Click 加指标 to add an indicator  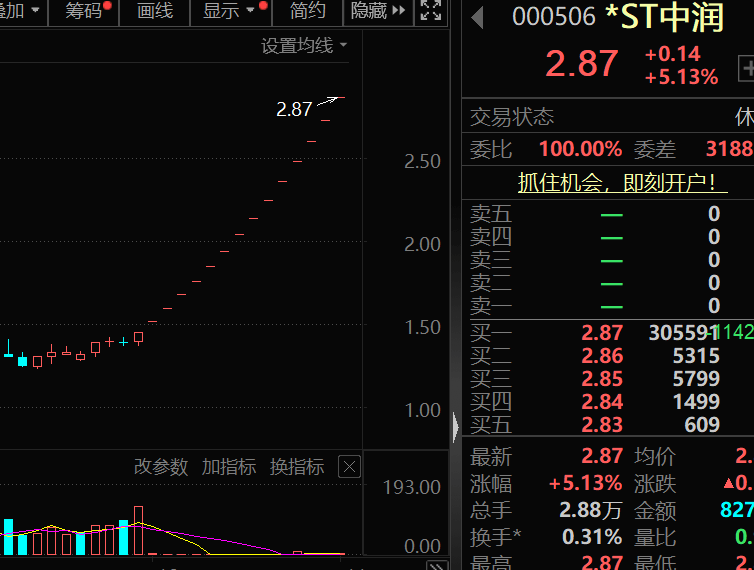[229, 467]
